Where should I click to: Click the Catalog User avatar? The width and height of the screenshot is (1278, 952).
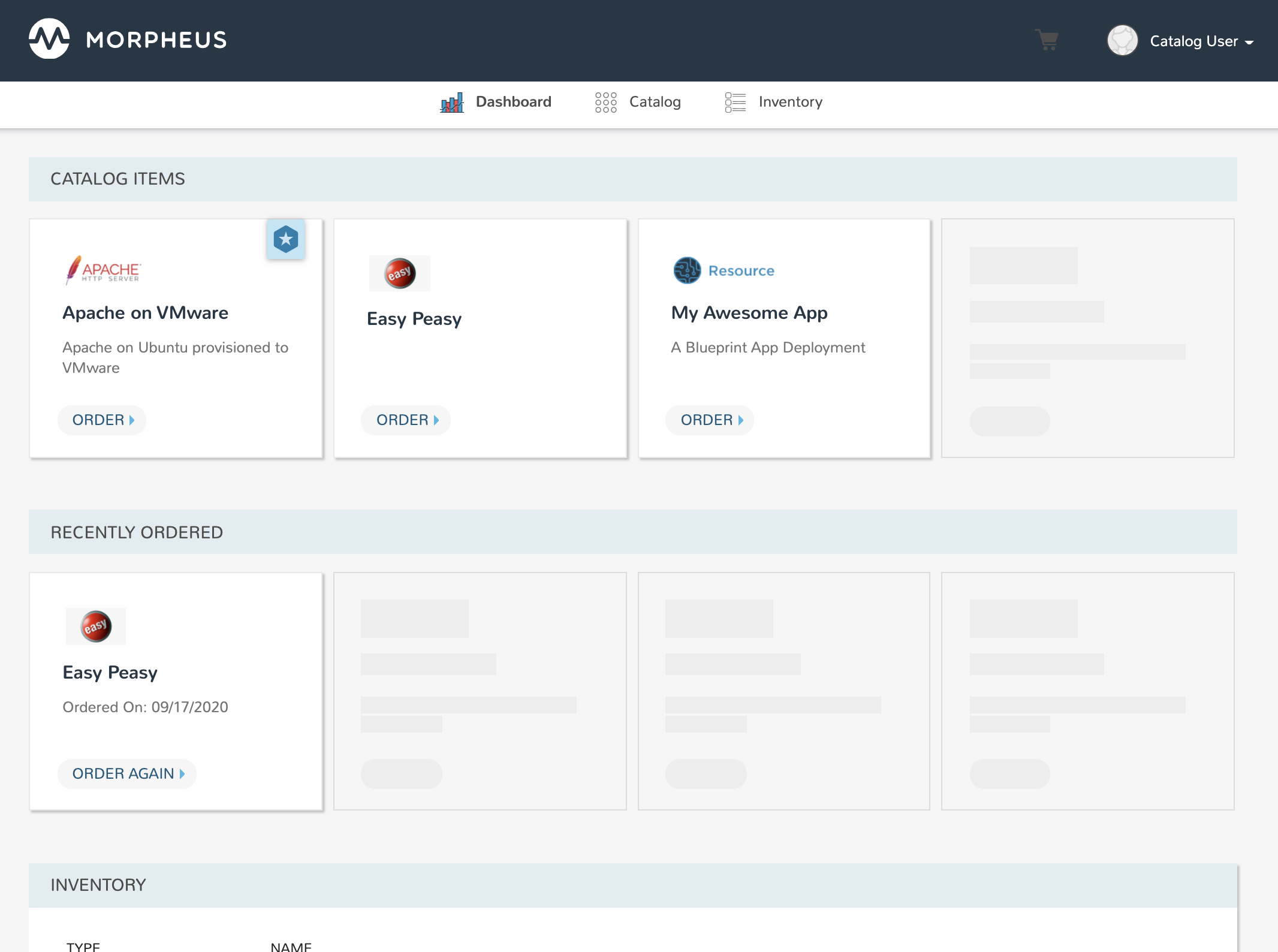point(1122,41)
